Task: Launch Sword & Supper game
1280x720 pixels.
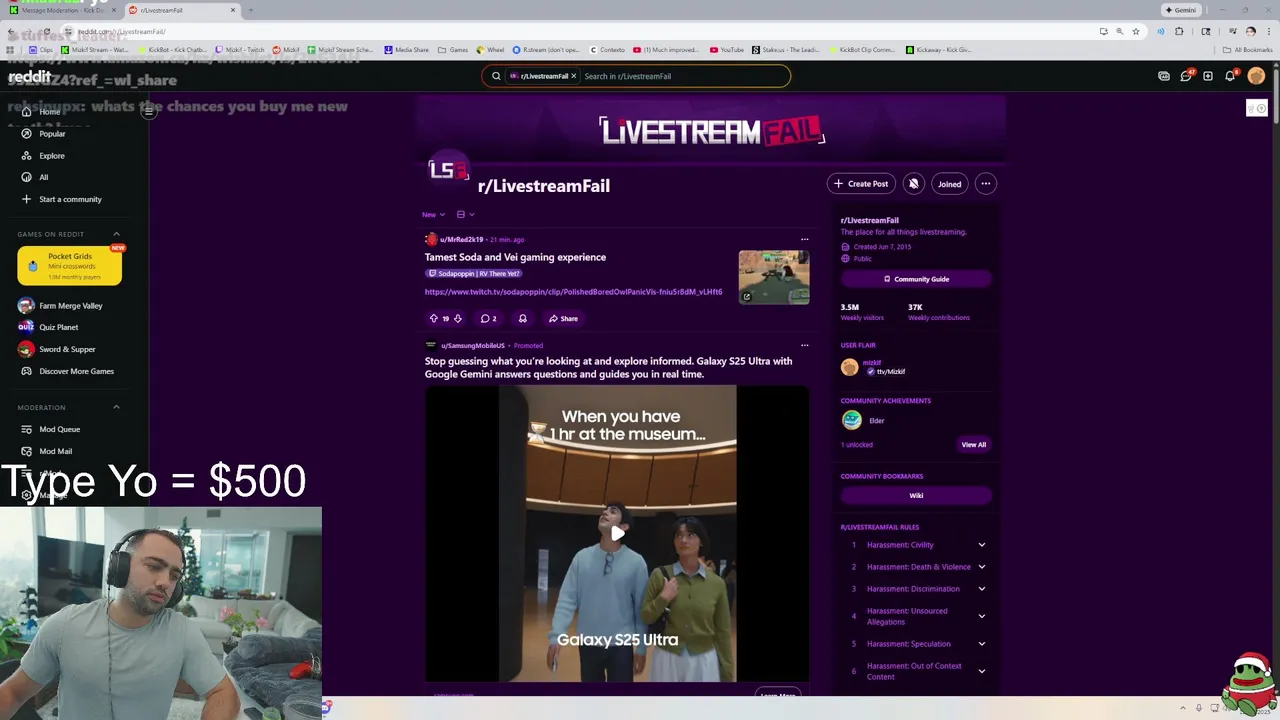Action: pyautogui.click(x=67, y=349)
